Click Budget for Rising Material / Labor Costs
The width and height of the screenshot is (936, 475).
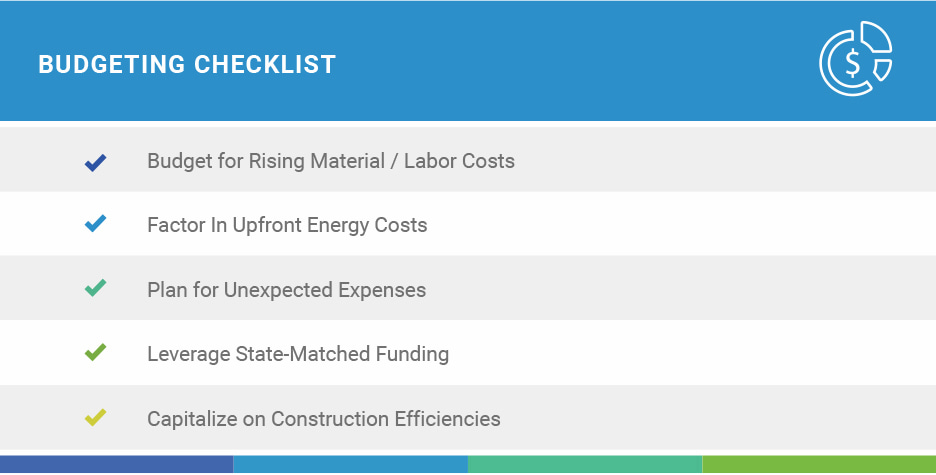pyautogui.click(x=331, y=161)
